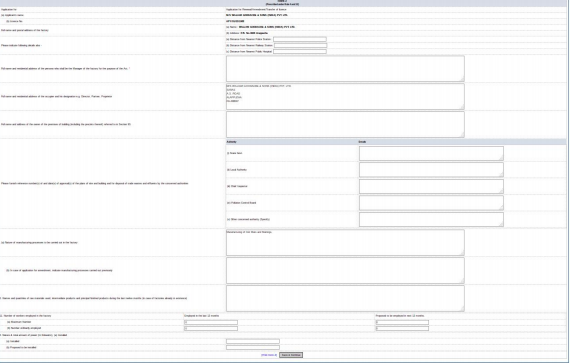Focus the Proposed to be installed power field

pos(253,347)
